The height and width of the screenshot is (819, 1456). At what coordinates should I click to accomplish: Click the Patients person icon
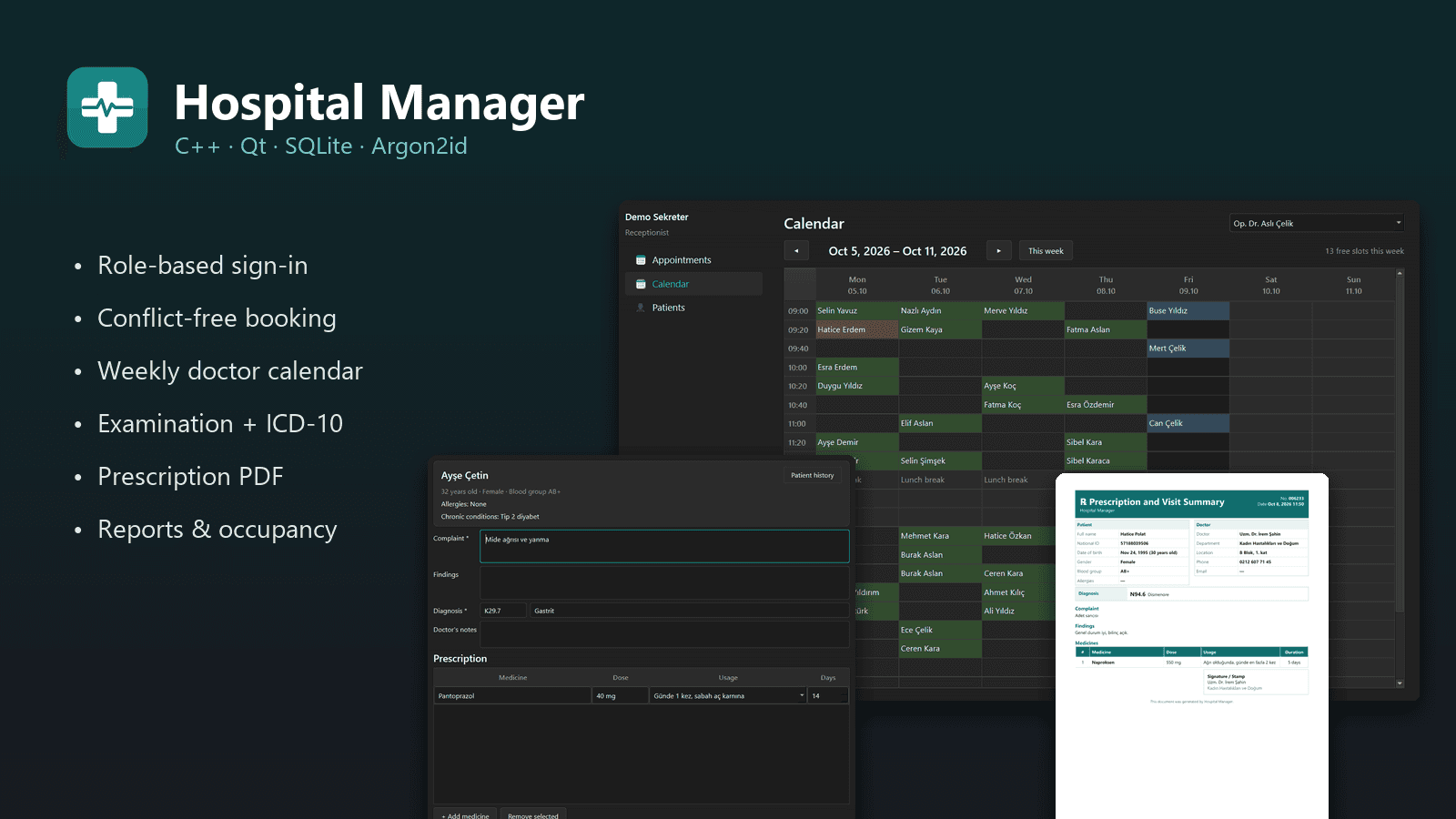click(641, 308)
